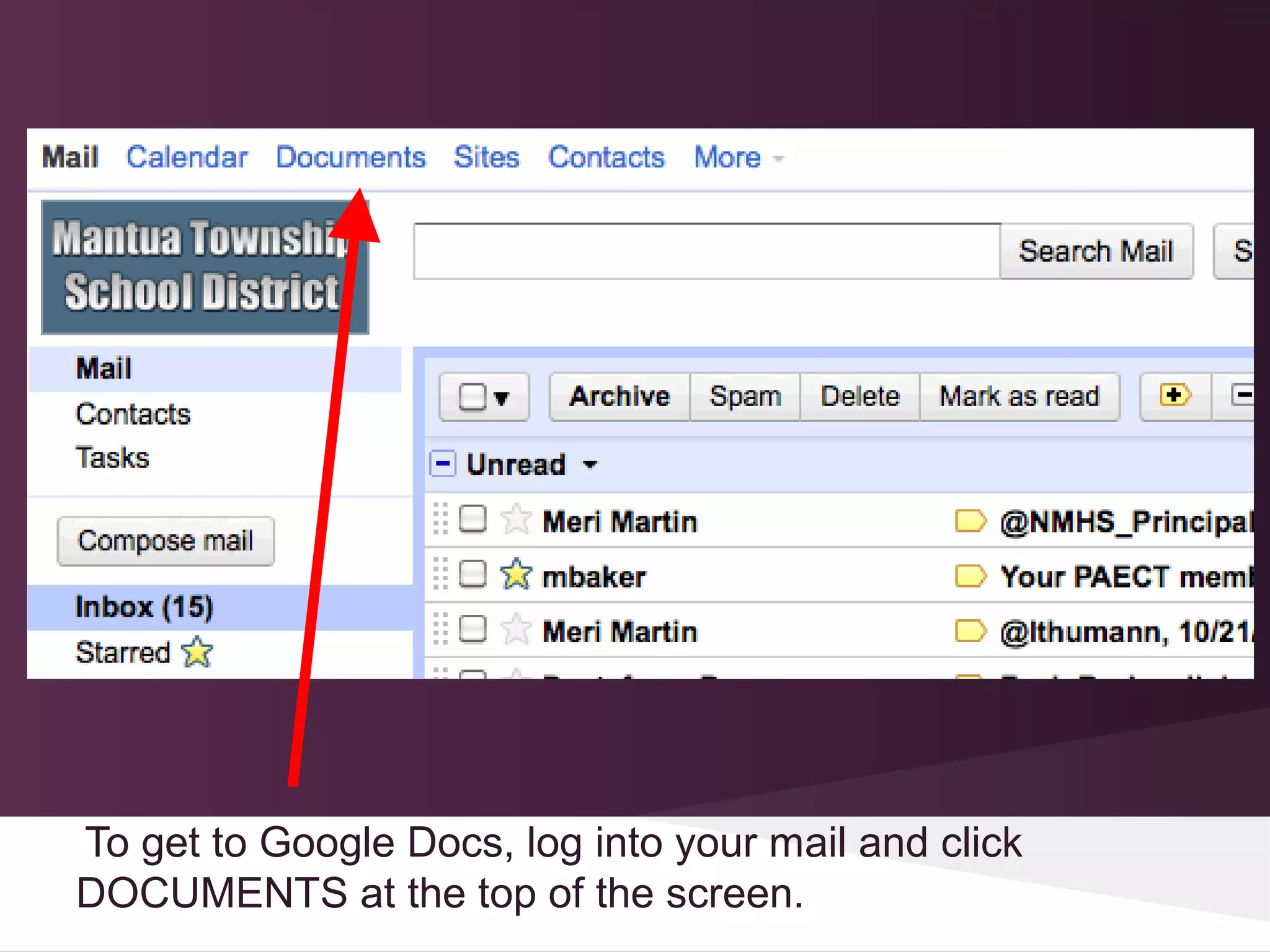Open the Unread section dropdown arrow
This screenshot has width=1270, height=952.
pyautogui.click(x=590, y=464)
